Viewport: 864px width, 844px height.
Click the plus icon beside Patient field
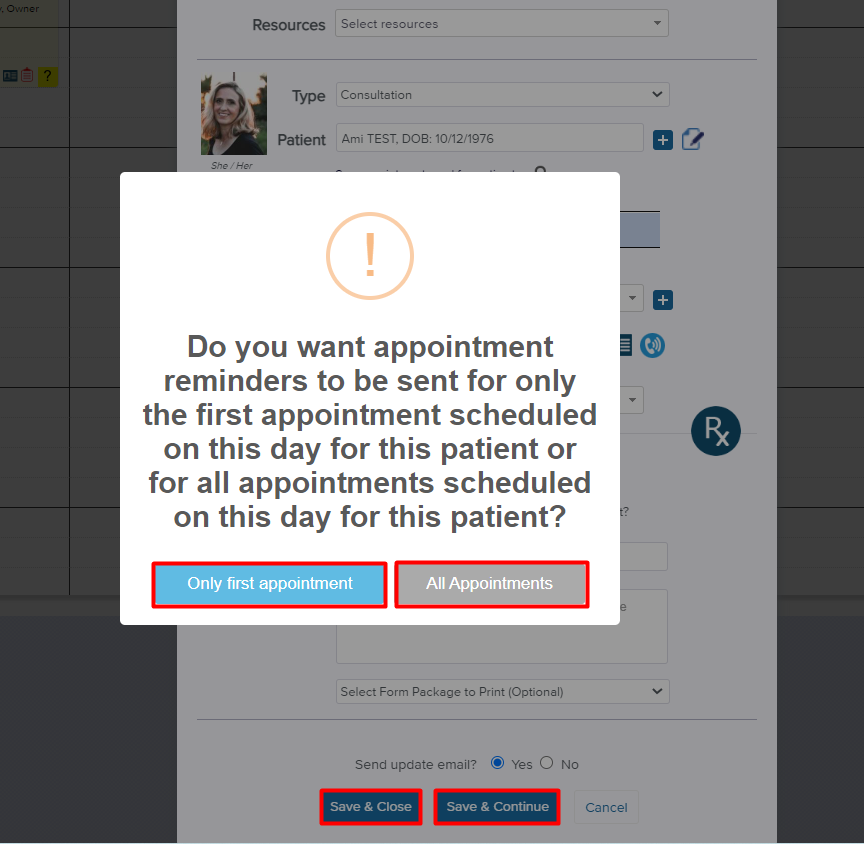(663, 140)
